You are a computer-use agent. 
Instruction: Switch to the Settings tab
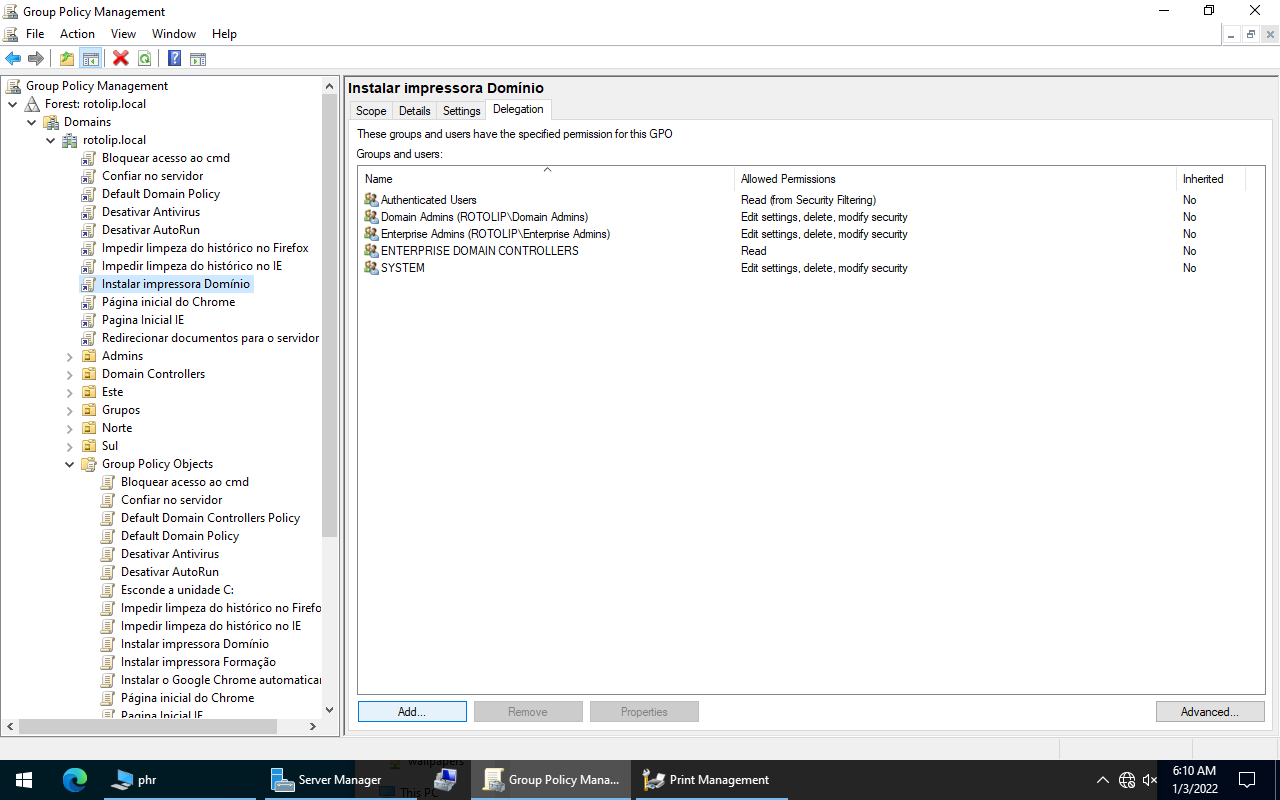(461, 111)
